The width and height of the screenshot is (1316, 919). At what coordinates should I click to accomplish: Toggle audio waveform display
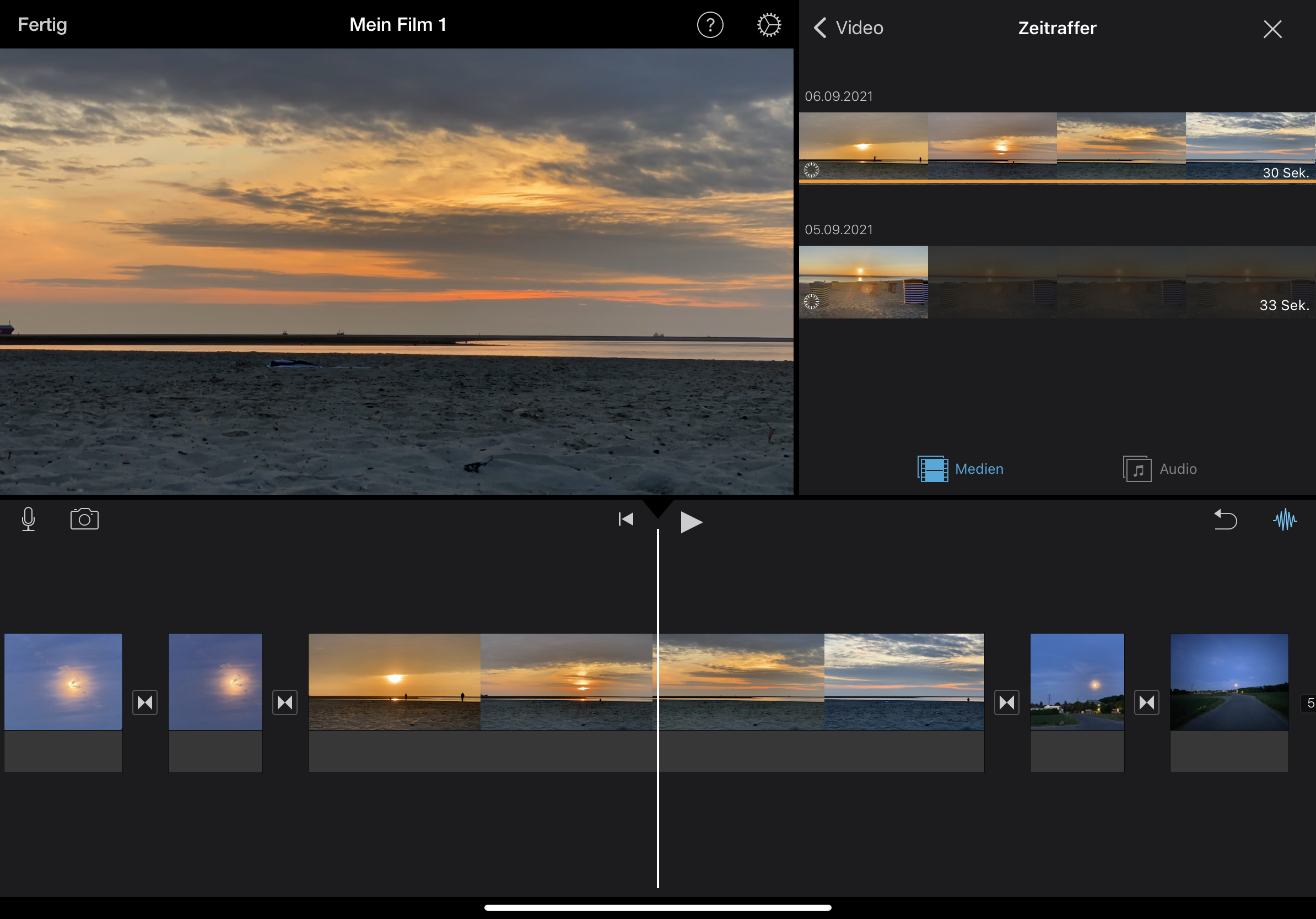(x=1284, y=520)
